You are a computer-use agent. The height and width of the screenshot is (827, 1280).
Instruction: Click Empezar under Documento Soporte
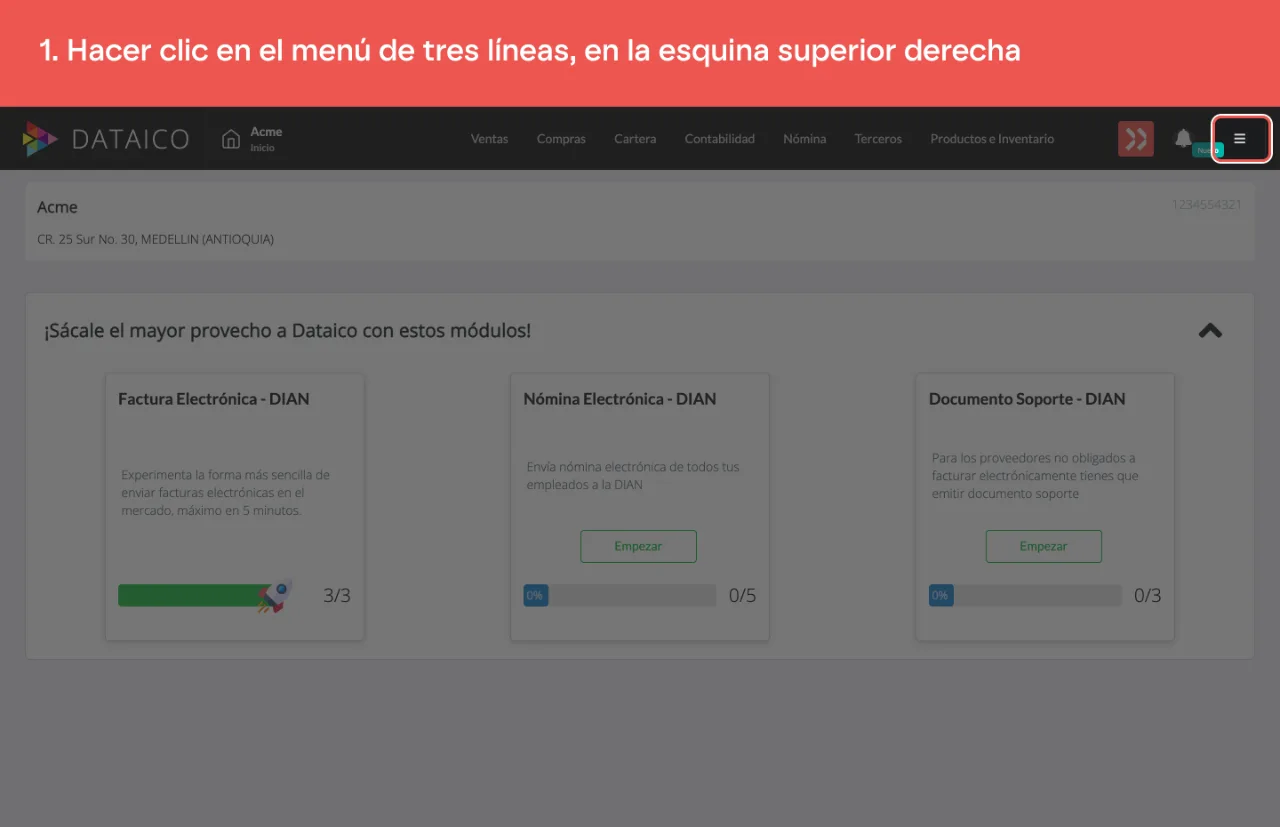1044,546
